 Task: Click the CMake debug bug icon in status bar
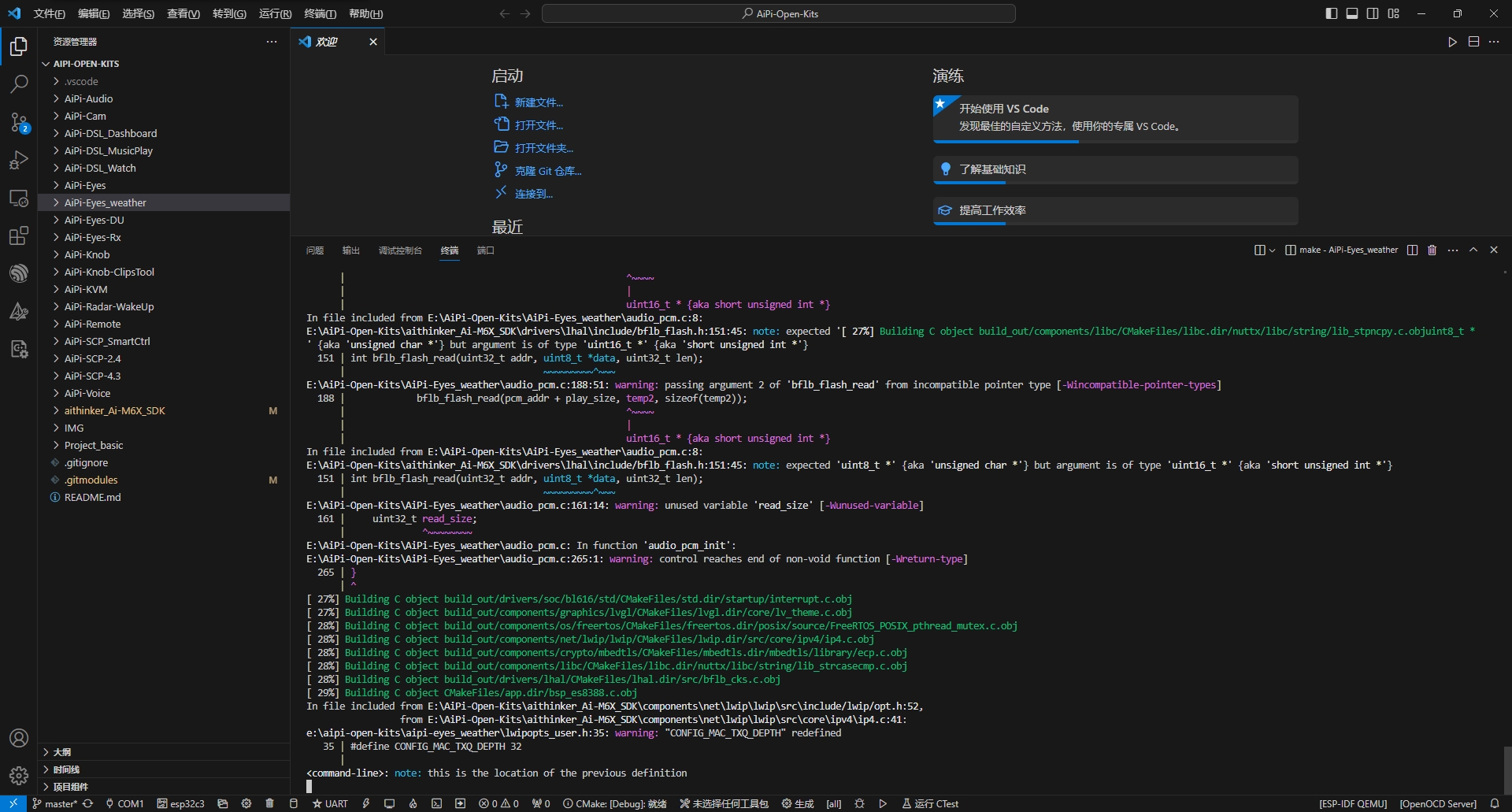point(859,803)
